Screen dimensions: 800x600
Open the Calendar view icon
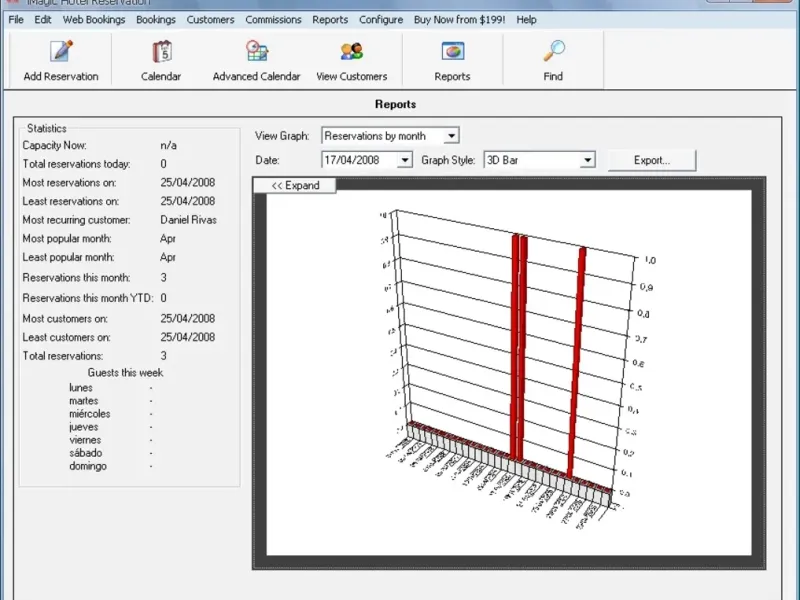tap(161, 61)
